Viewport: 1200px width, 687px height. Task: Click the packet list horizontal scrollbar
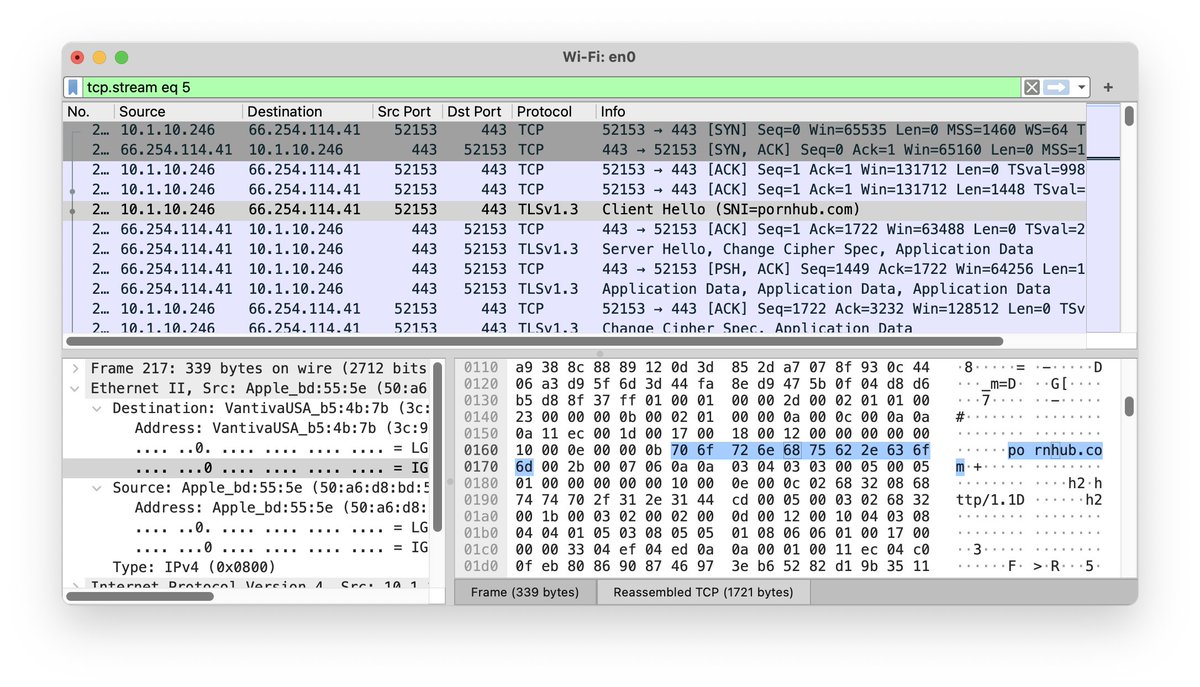[x=535, y=341]
